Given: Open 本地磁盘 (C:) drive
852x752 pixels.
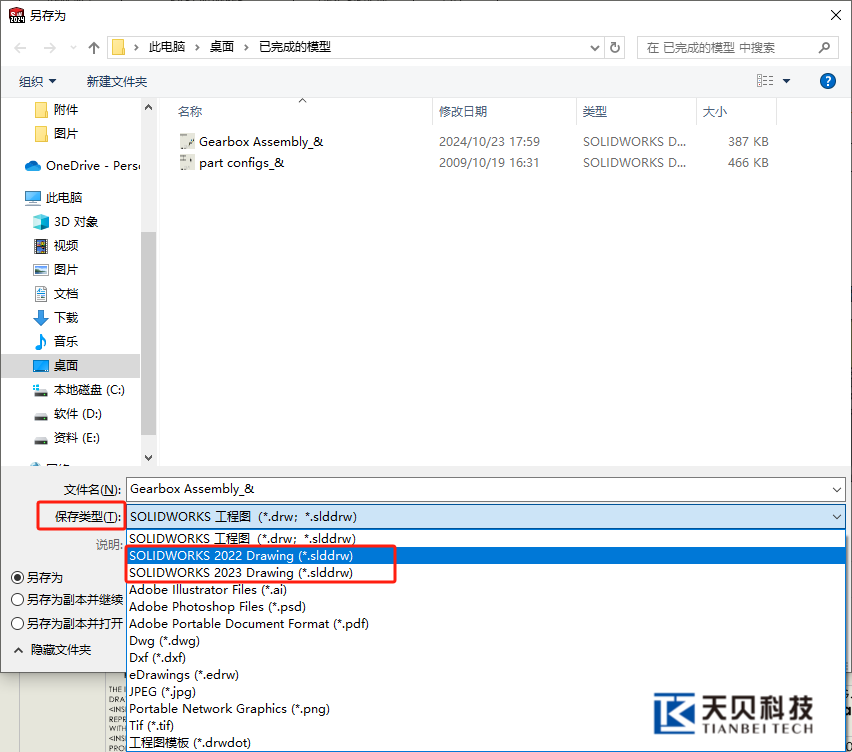Looking at the screenshot, I should [79, 390].
